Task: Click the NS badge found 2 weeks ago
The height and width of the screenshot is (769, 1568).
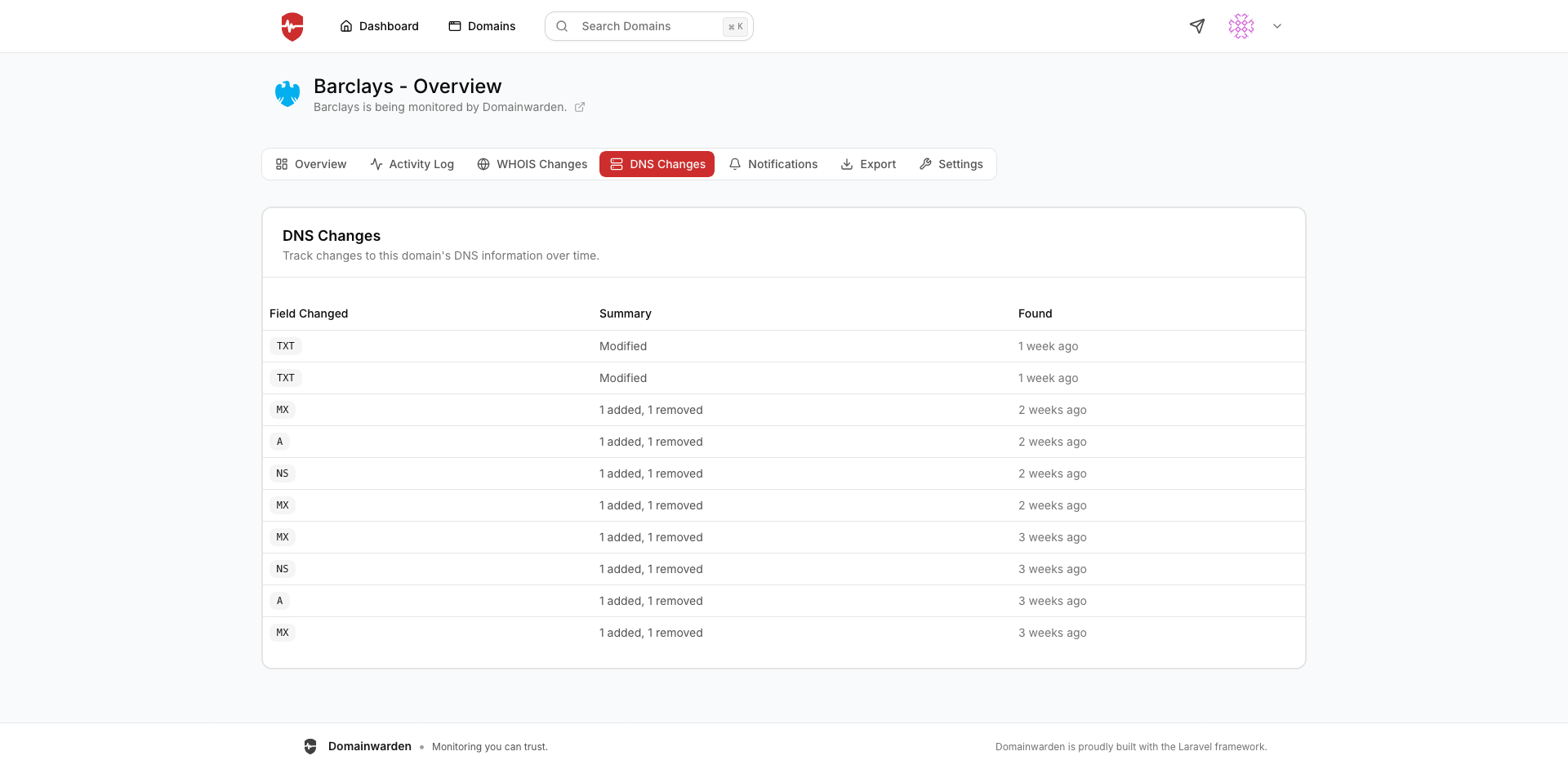Action: click(283, 473)
